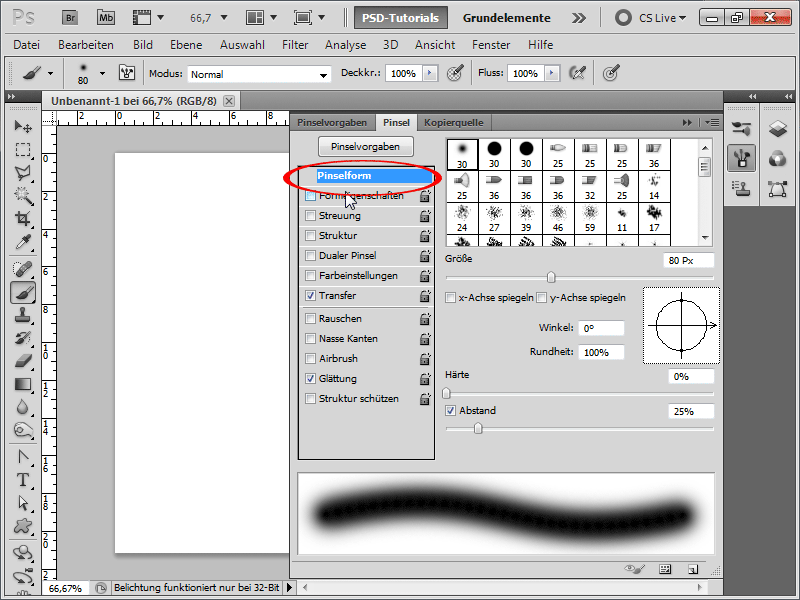This screenshot has width=800, height=600.
Task: Select the Eraser tool
Action: coord(23,361)
